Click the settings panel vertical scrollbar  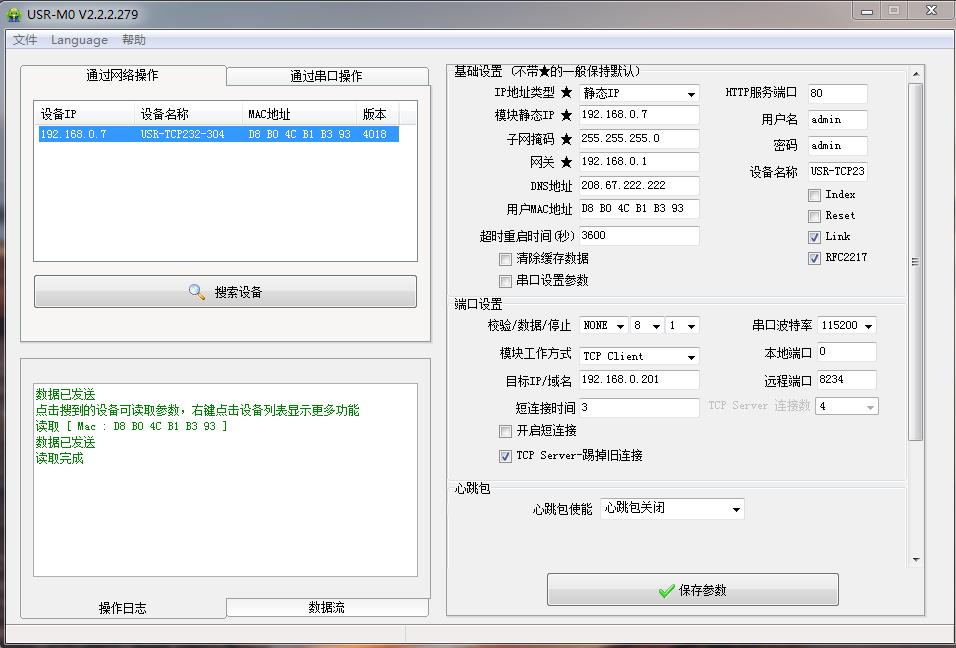[915, 262]
